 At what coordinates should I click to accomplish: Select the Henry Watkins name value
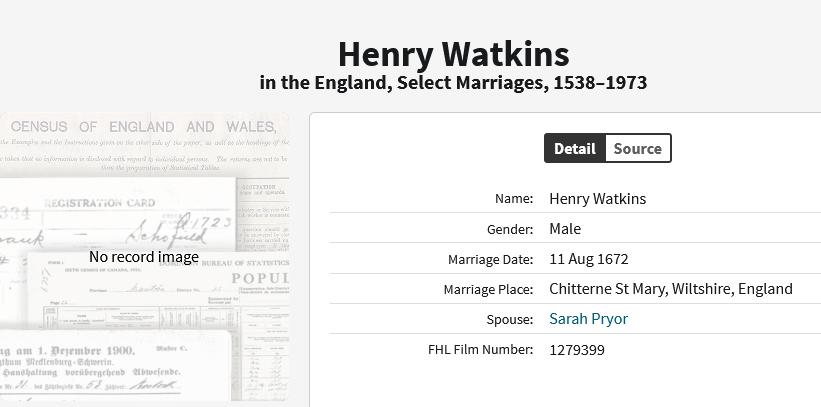(x=597, y=199)
